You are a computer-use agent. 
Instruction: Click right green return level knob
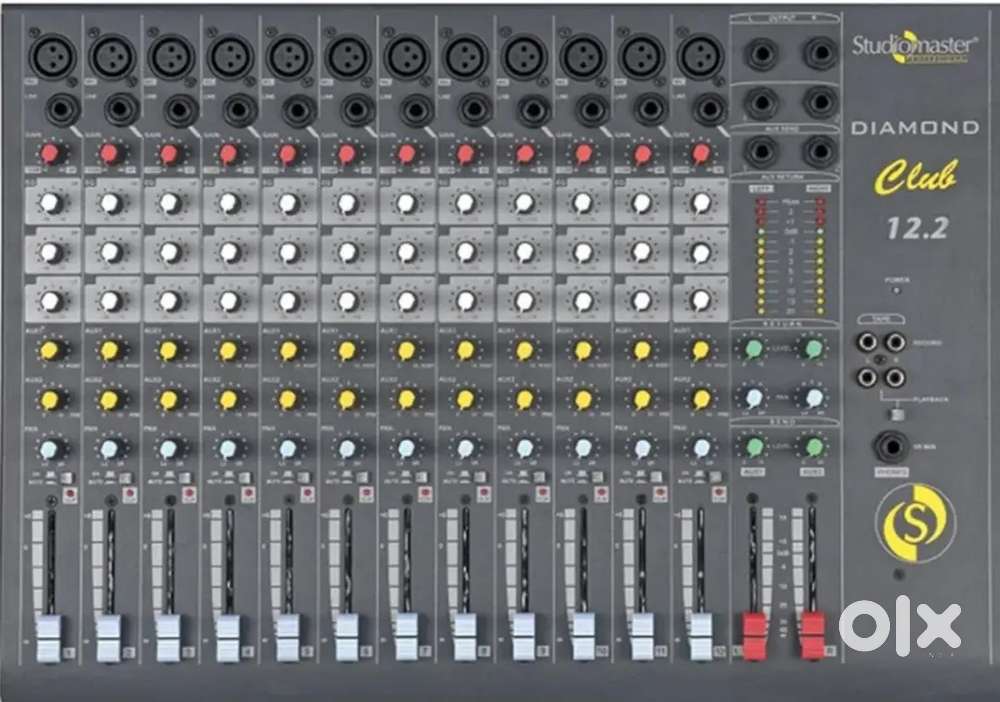[814, 348]
